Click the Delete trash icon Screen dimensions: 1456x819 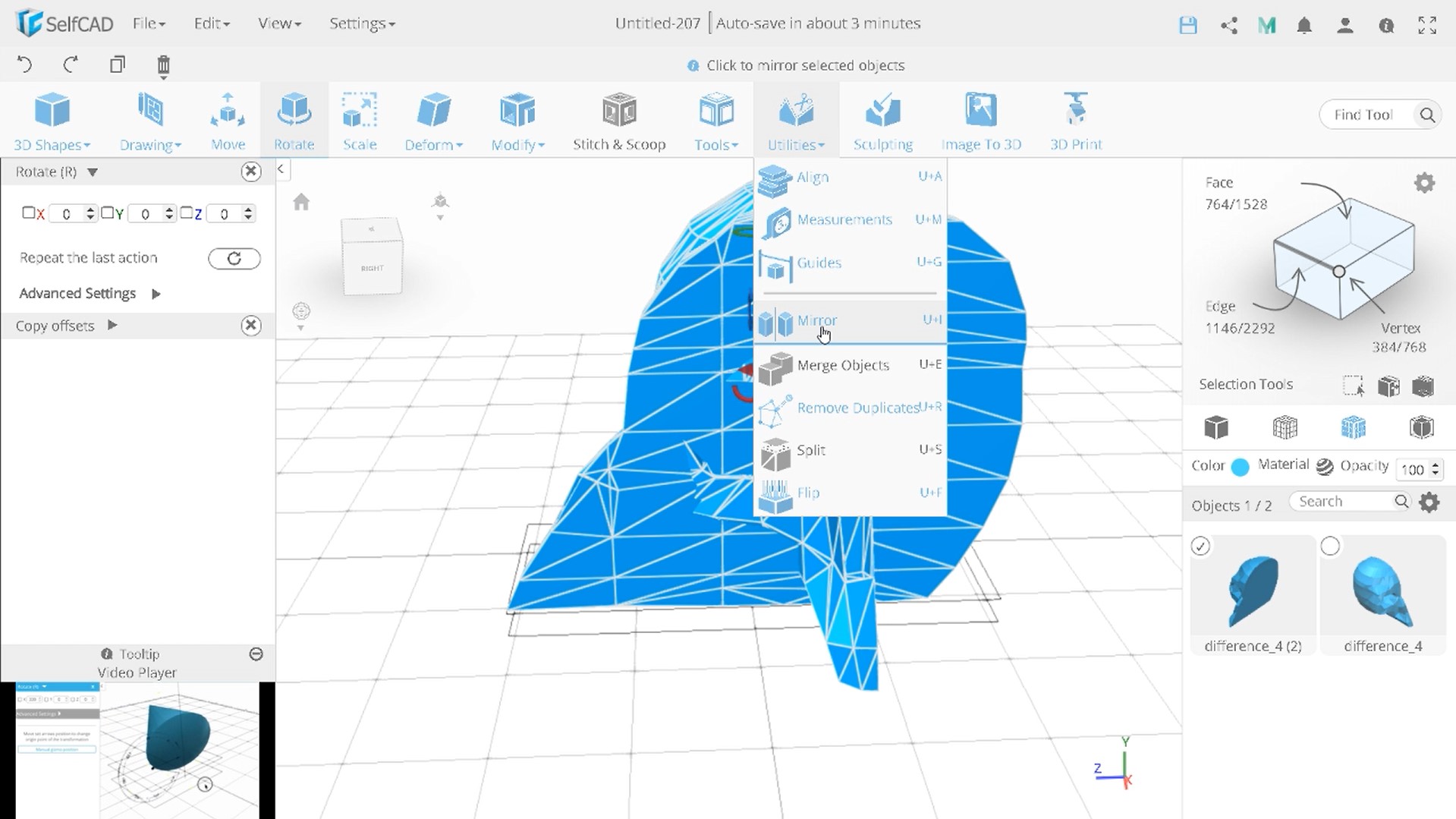coord(163,65)
